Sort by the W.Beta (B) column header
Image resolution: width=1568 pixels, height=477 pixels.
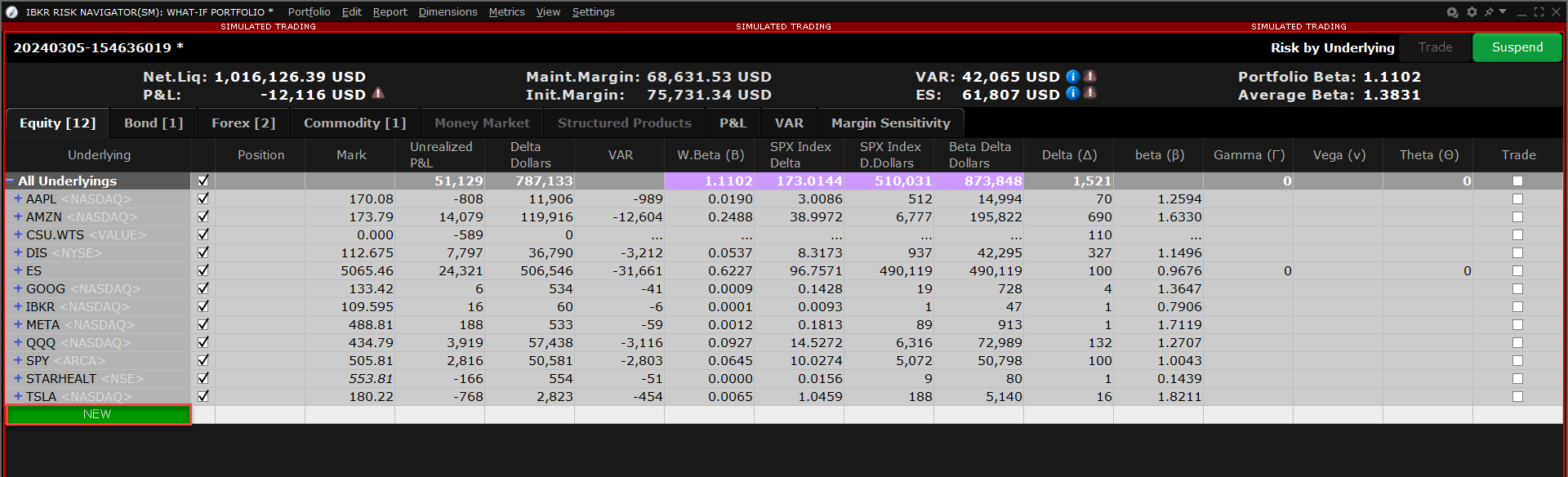(710, 154)
